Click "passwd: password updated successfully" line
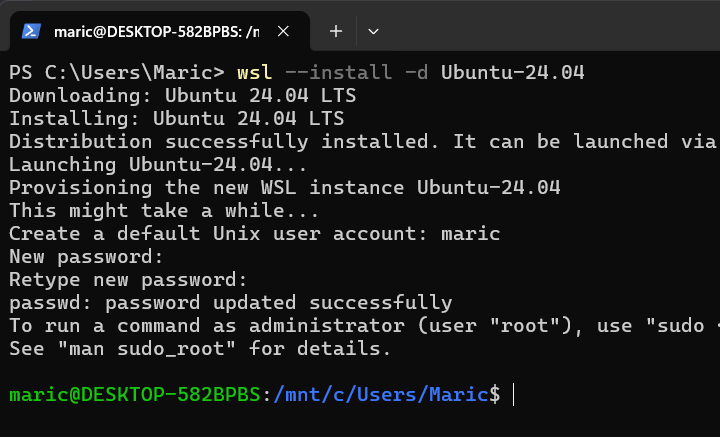 [x=230, y=302]
